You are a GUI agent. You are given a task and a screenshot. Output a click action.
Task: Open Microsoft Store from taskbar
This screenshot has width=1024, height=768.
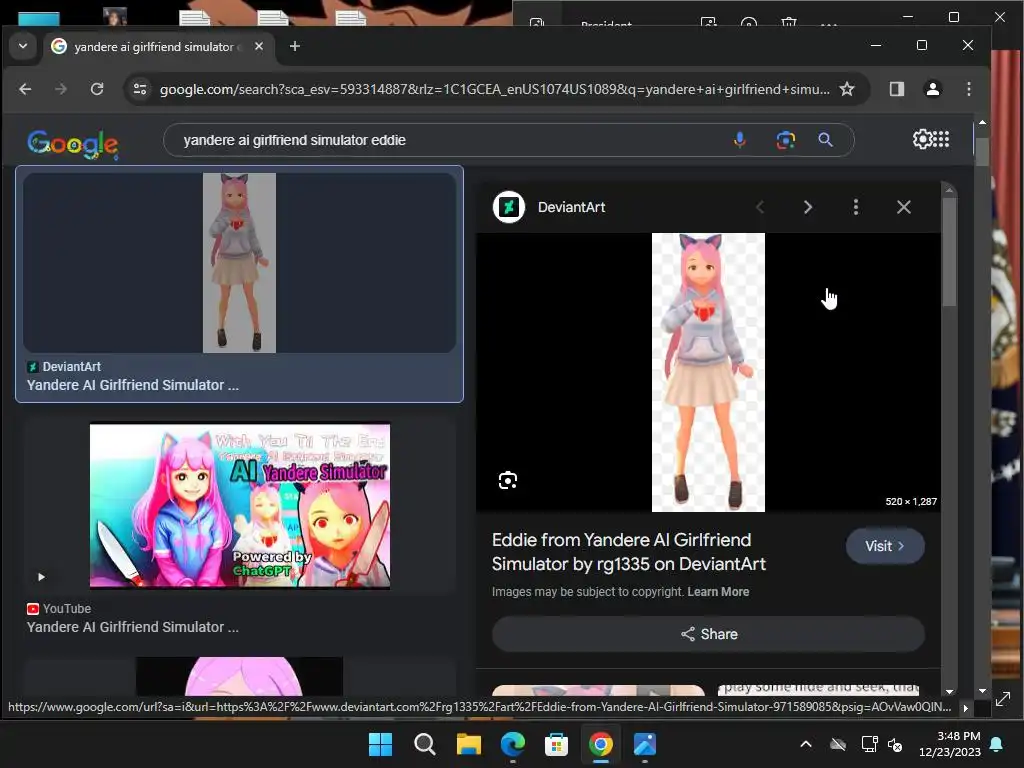pyautogui.click(x=556, y=744)
